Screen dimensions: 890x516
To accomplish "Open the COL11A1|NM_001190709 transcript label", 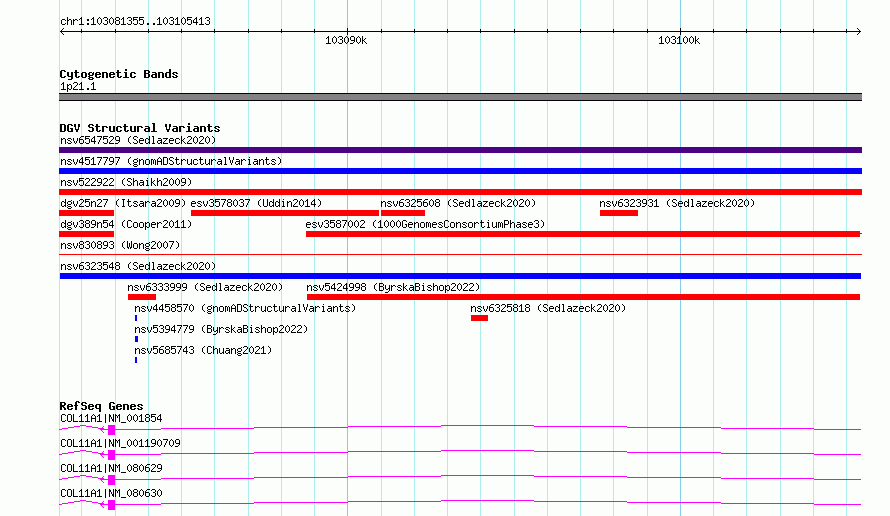I will point(120,443).
